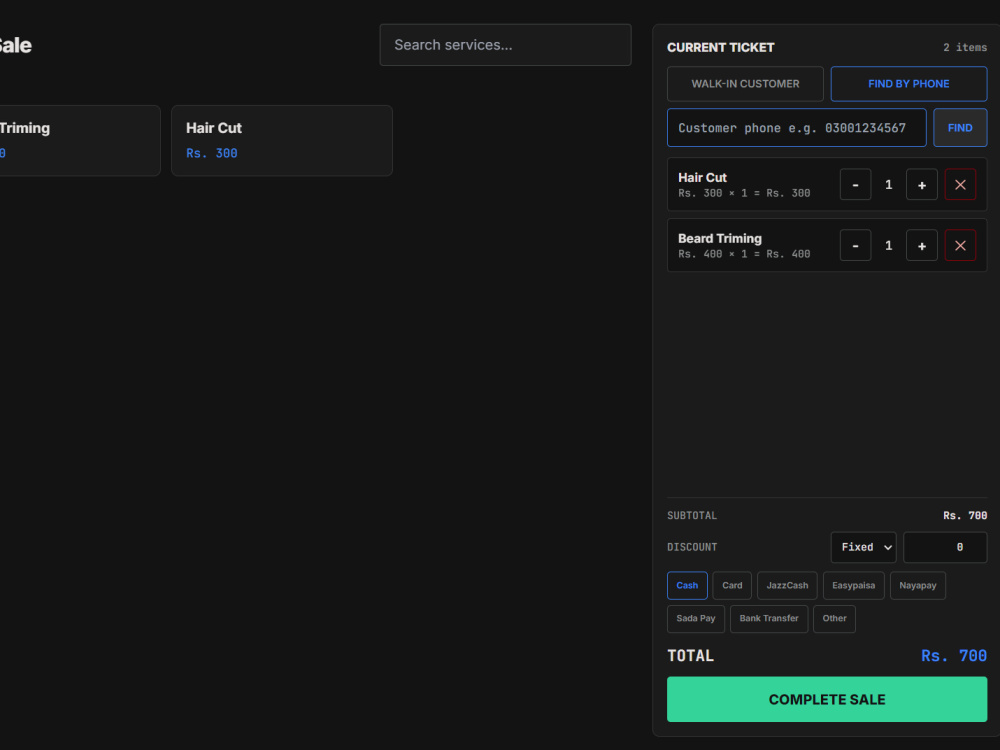Click 'Rs. 300 × 1 = Rs. 300' line
The width and height of the screenshot is (1000, 750).
click(744, 193)
